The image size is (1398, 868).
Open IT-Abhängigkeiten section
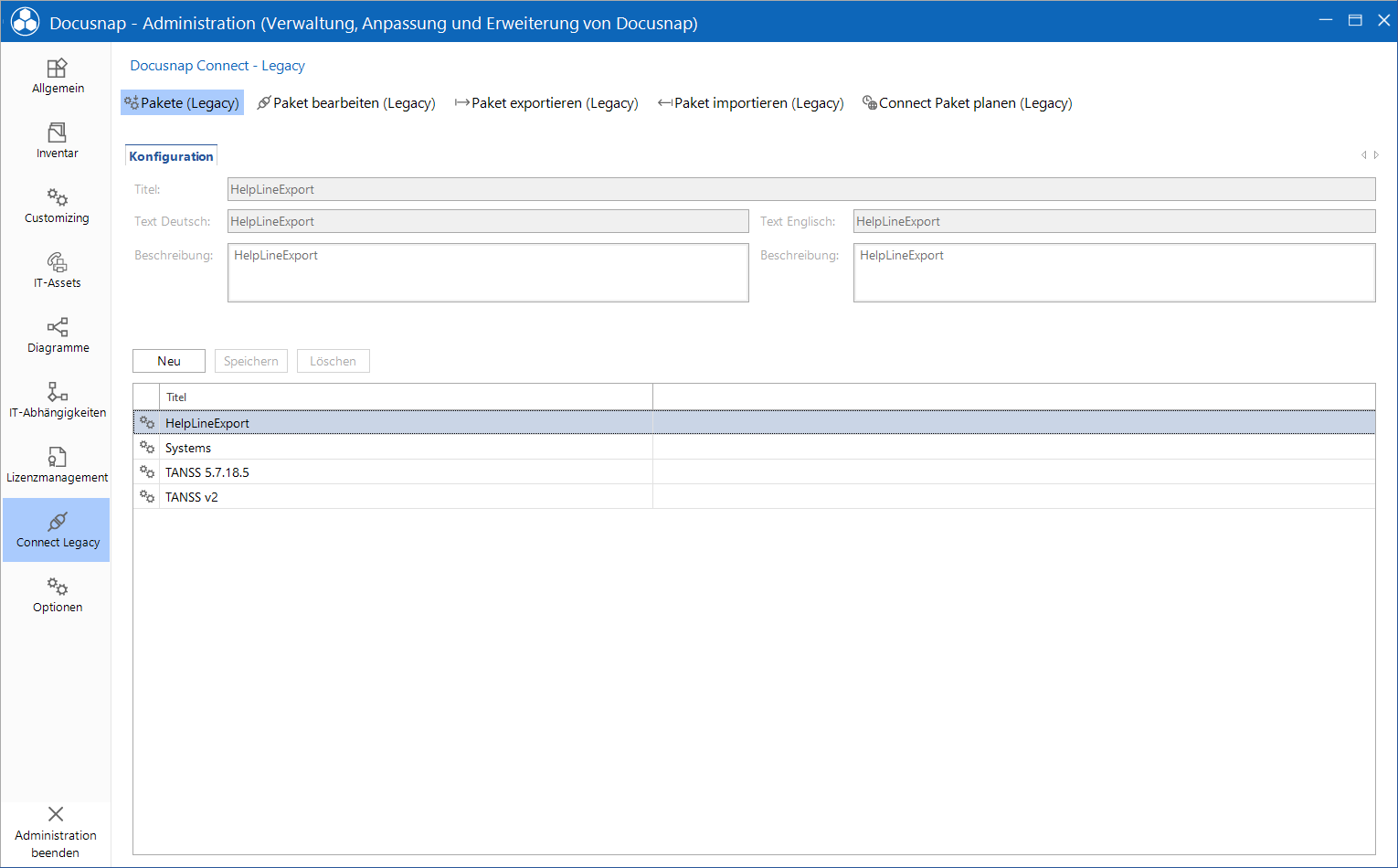tap(57, 400)
